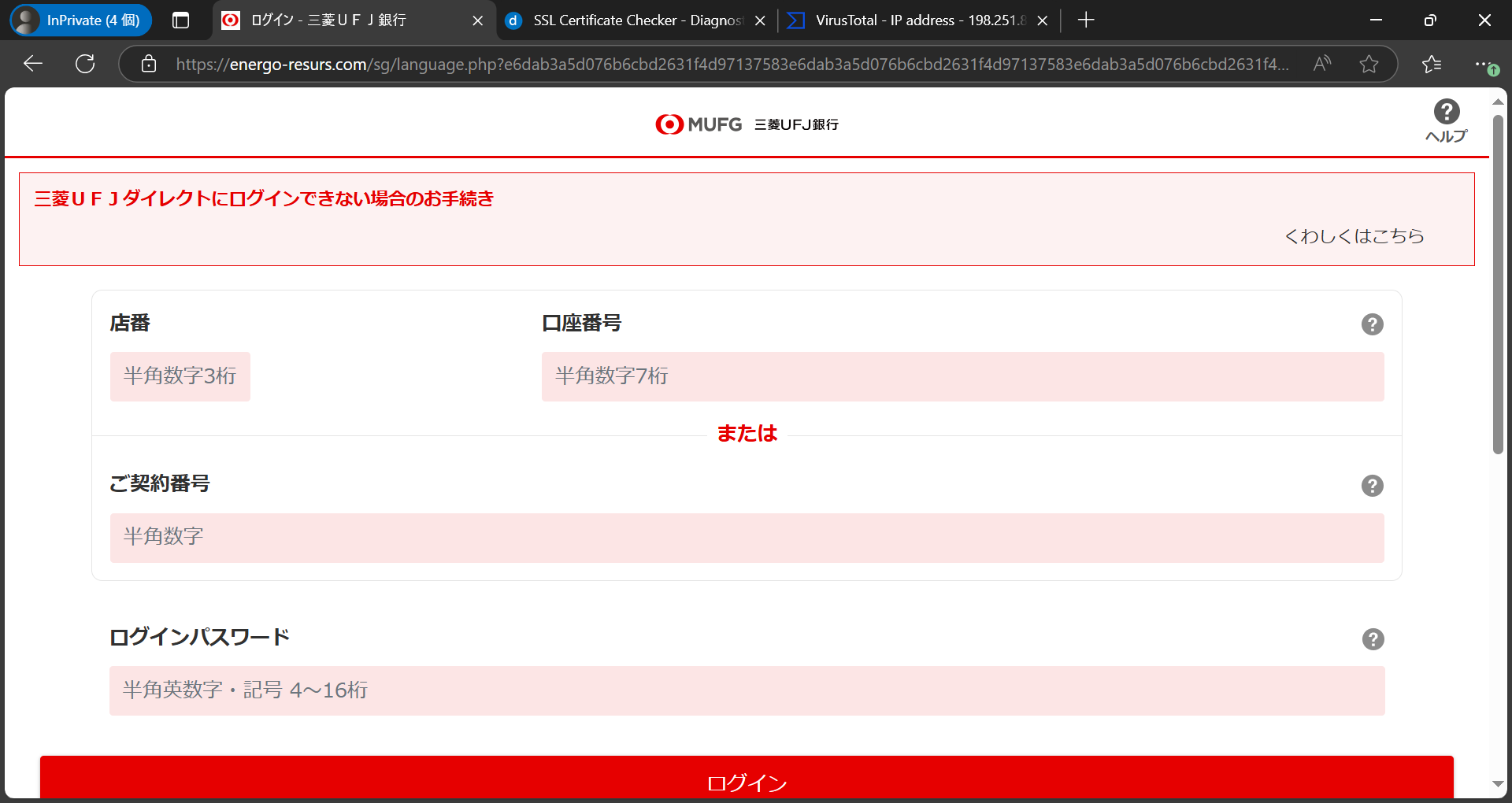Close the SSL Certificate Checker tab
This screenshot has height=803, width=1512.
tap(760, 21)
